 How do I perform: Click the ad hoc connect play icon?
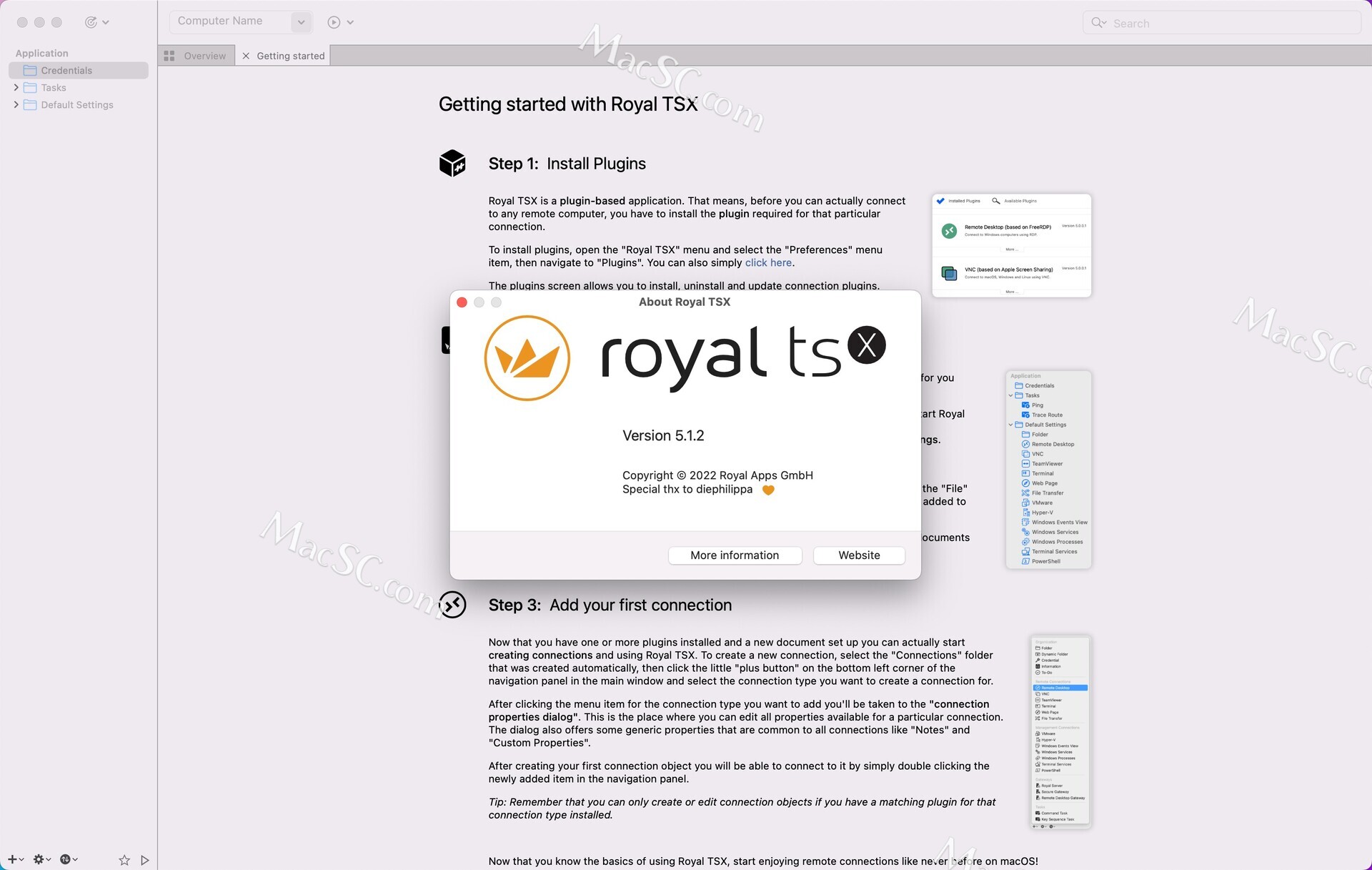tap(334, 22)
